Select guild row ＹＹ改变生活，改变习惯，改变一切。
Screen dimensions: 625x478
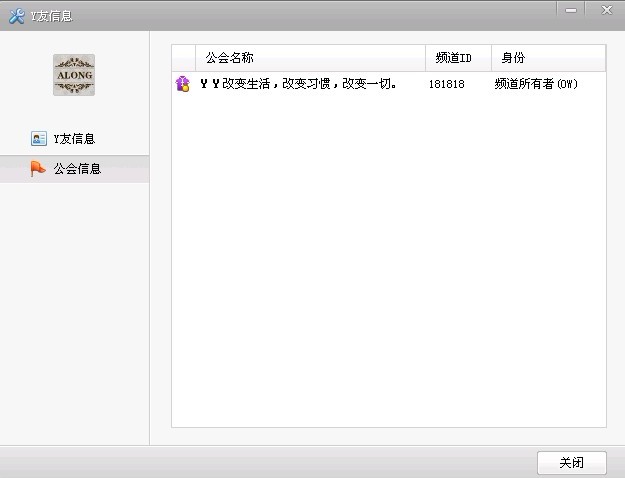(389, 84)
